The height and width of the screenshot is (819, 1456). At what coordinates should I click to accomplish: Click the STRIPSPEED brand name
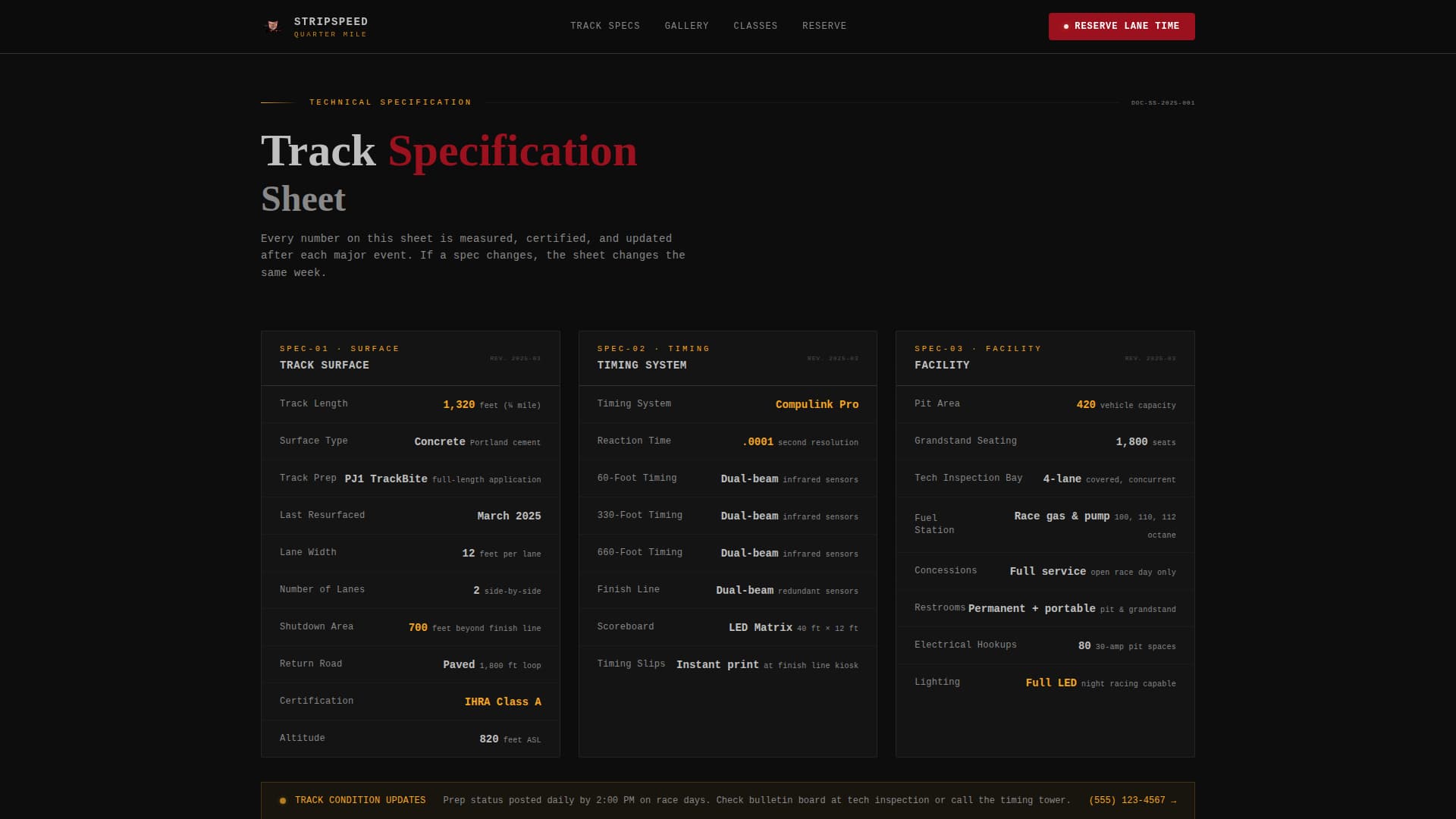(x=331, y=22)
